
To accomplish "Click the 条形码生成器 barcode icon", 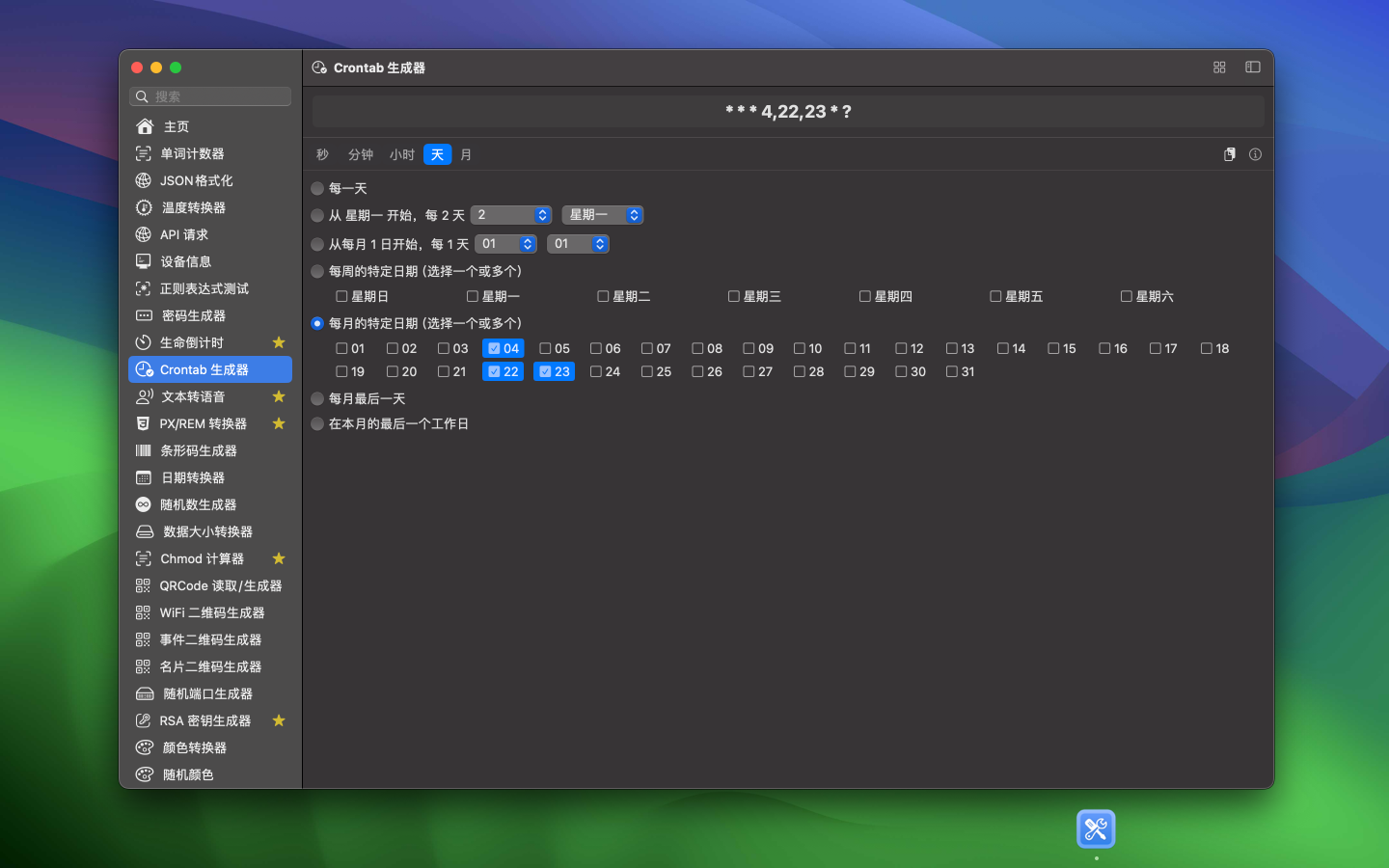I will 144,450.
